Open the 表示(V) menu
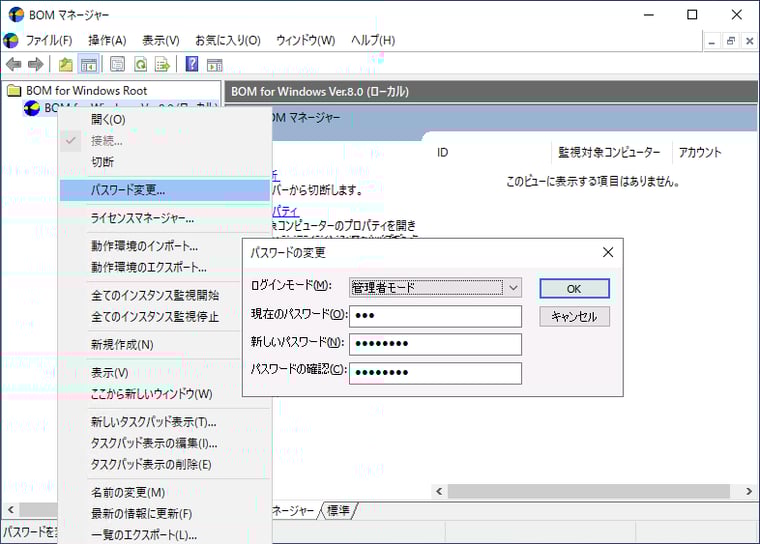760x544 pixels. (x=160, y=40)
